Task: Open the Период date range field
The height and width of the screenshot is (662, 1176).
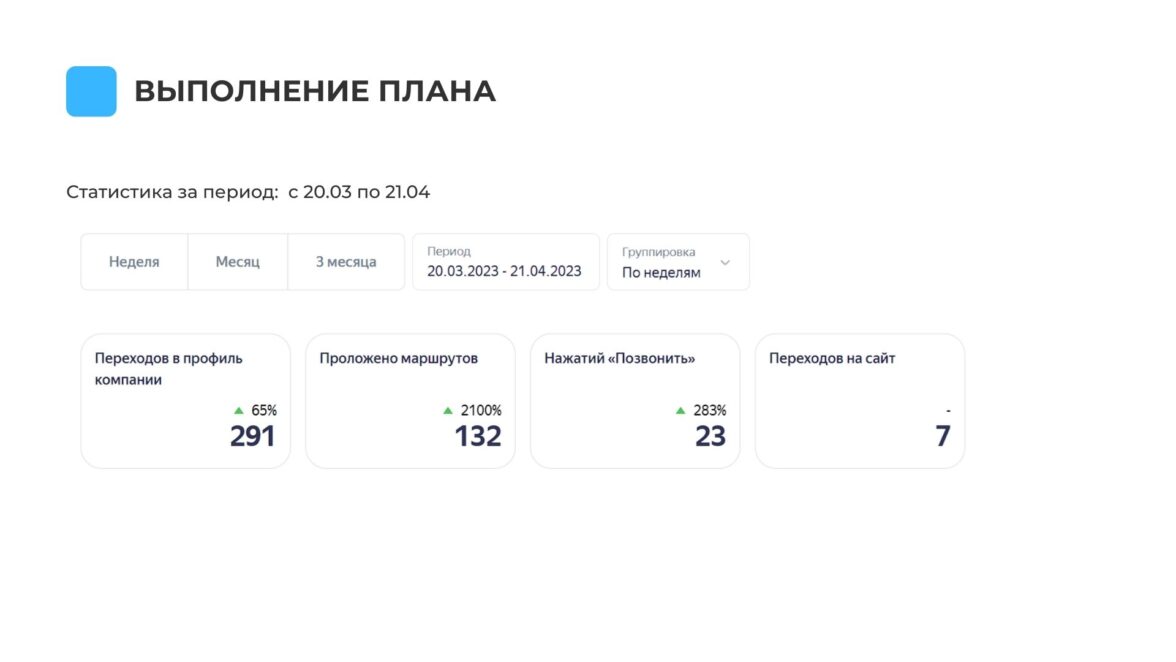Action: tap(505, 262)
